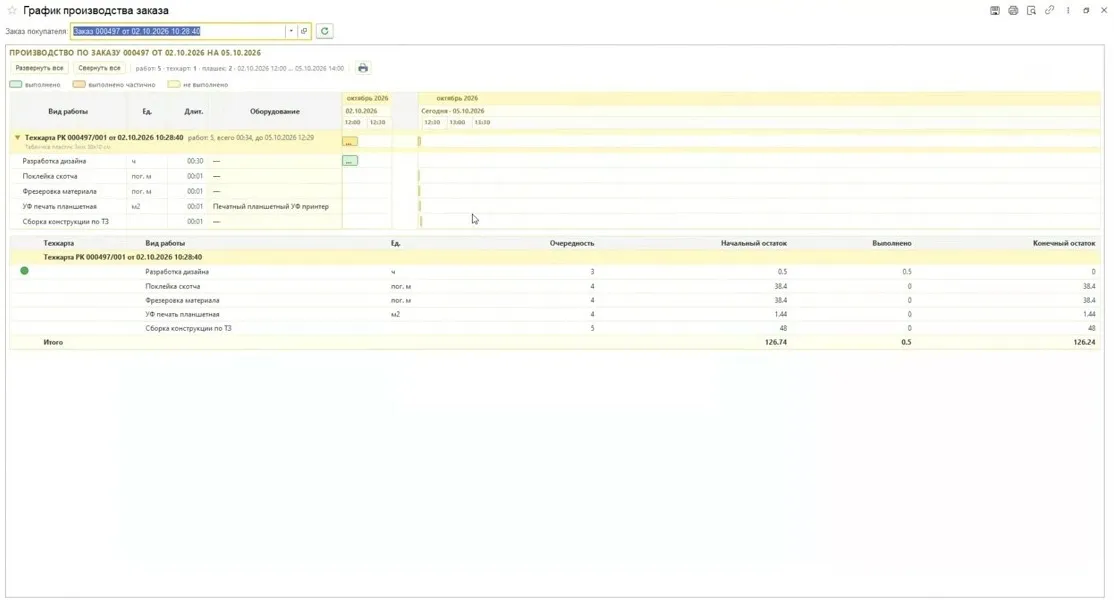This screenshot has width=1114, height=600.
Task: Select the orange 'выполнено частично' legend swatch
Action: click(79, 84)
